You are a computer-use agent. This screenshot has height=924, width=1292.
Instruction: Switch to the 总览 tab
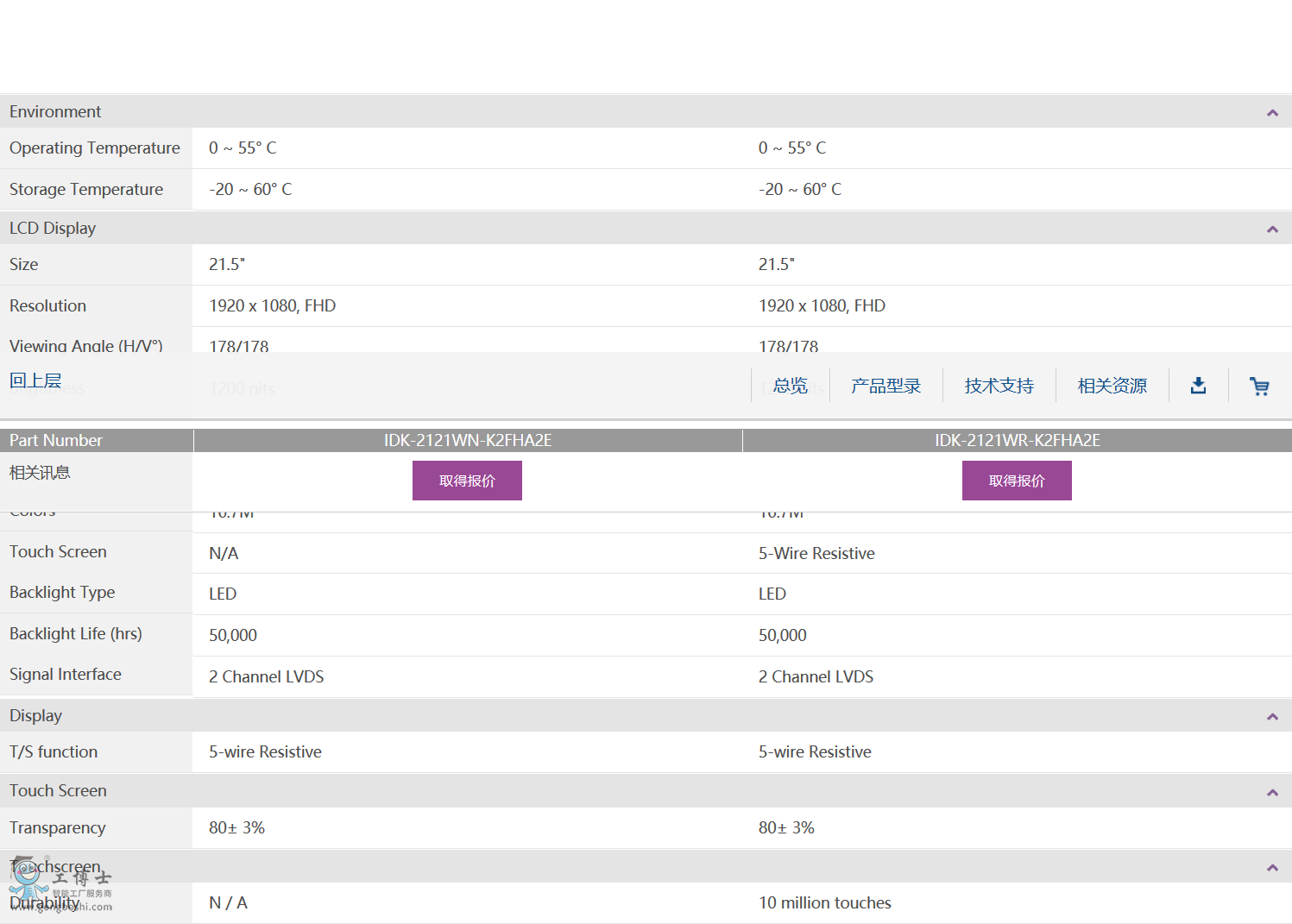point(790,386)
